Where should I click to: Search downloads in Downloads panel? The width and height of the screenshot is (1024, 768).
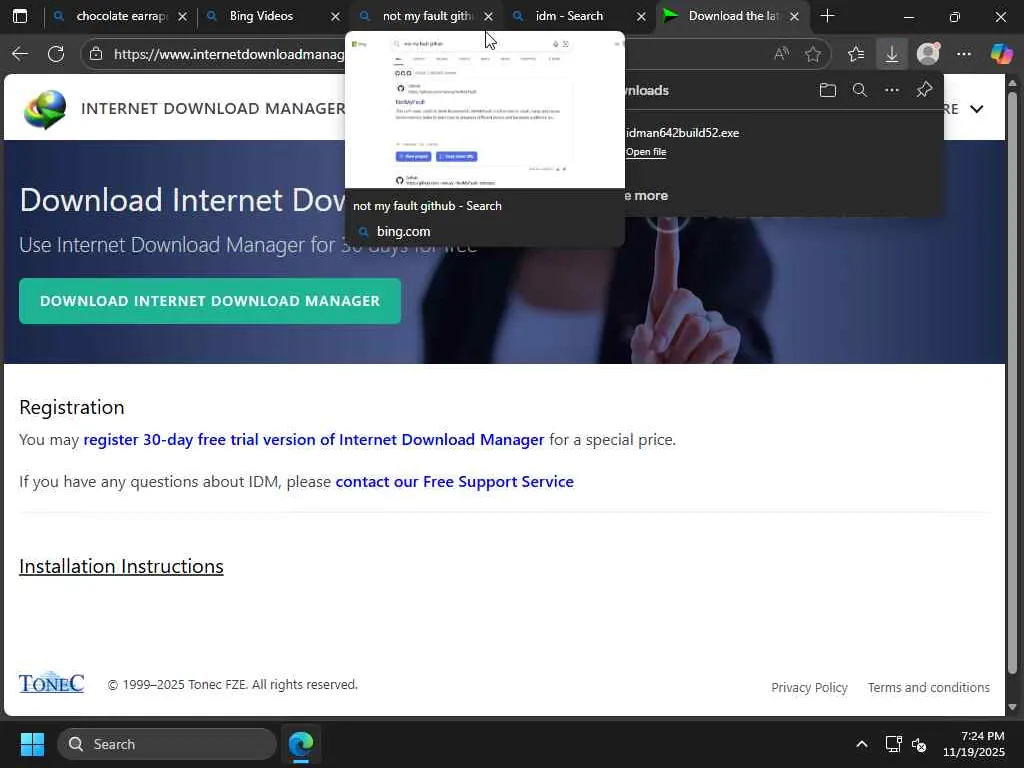860,90
